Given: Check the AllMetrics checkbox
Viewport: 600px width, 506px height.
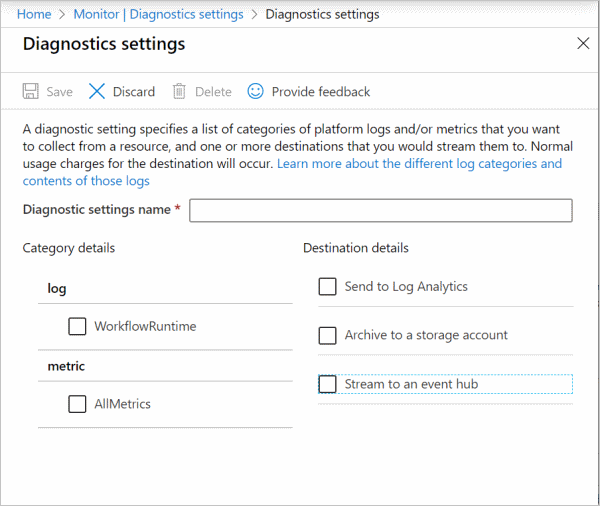Looking at the screenshot, I should 77,404.
